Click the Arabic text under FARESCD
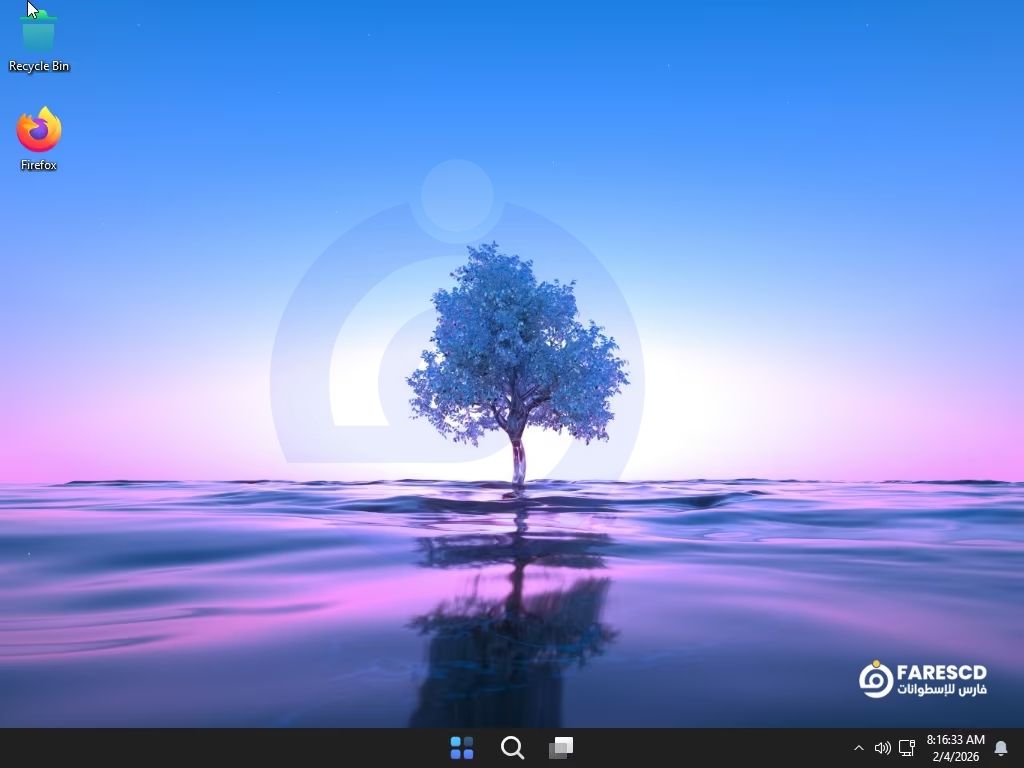 941,690
